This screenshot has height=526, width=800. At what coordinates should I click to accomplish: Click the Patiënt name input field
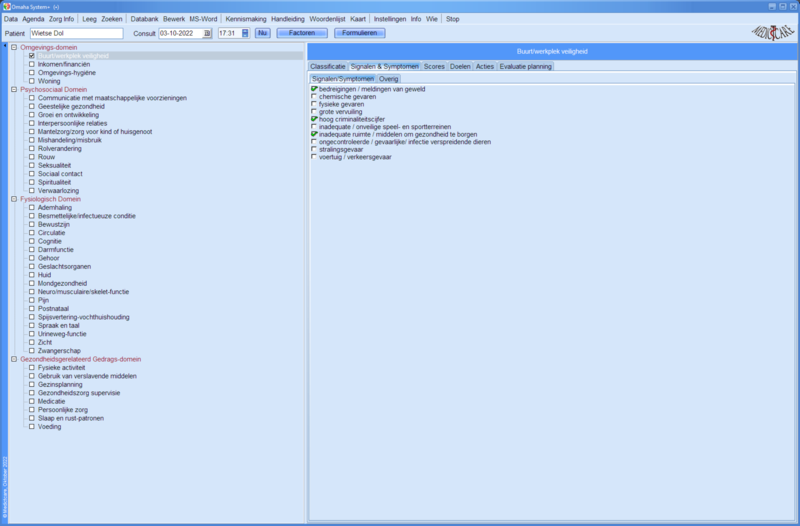tap(75, 33)
